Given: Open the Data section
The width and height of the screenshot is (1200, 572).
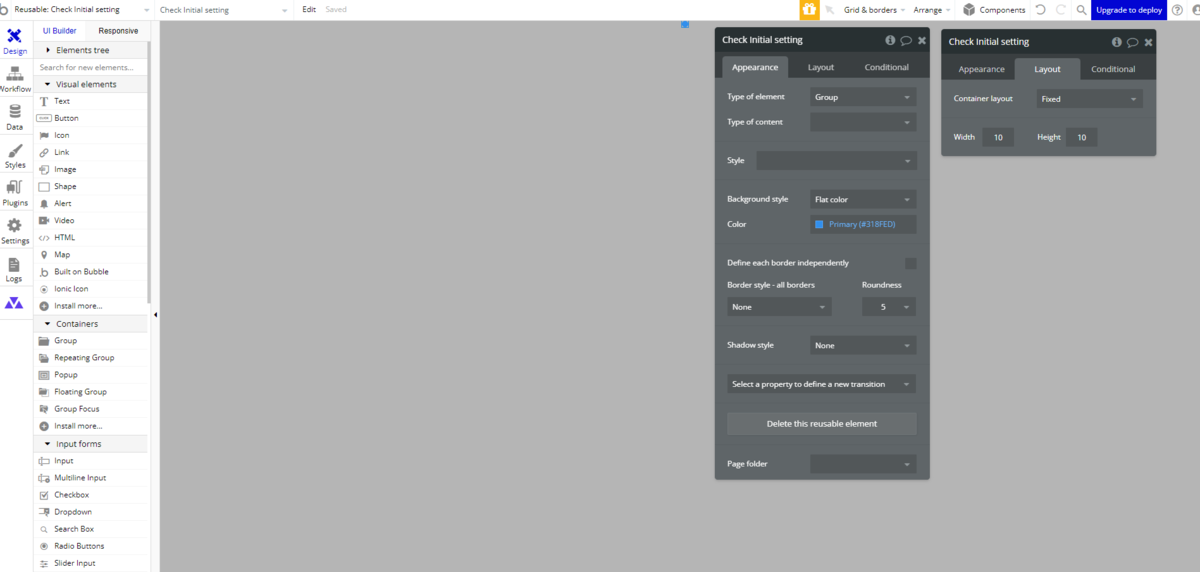Looking at the screenshot, I should pyautogui.click(x=15, y=116).
